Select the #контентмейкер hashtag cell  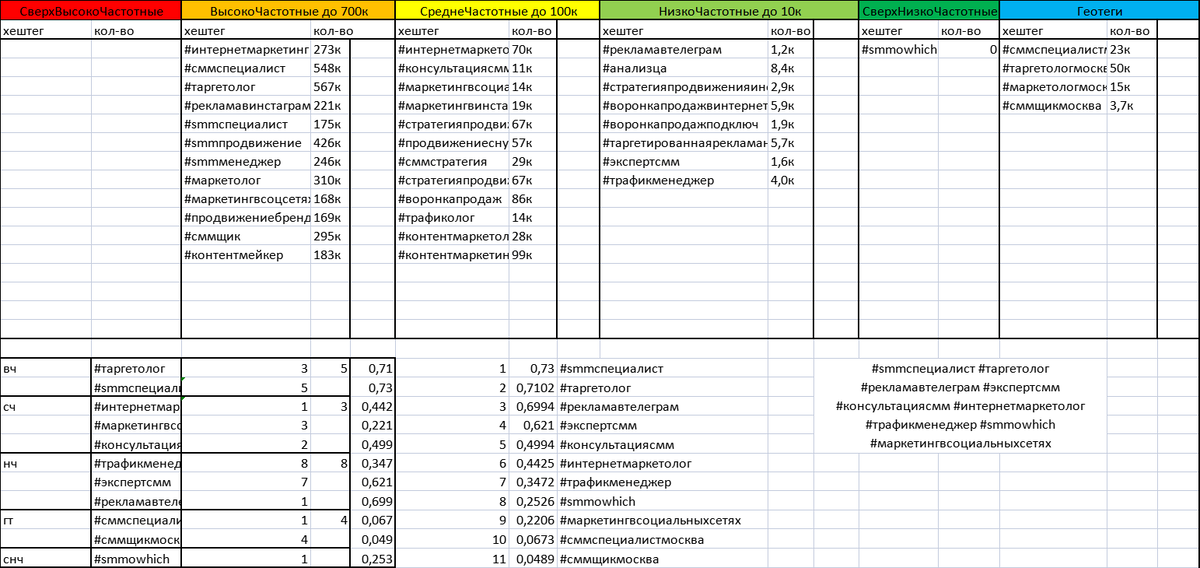(246, 255)
